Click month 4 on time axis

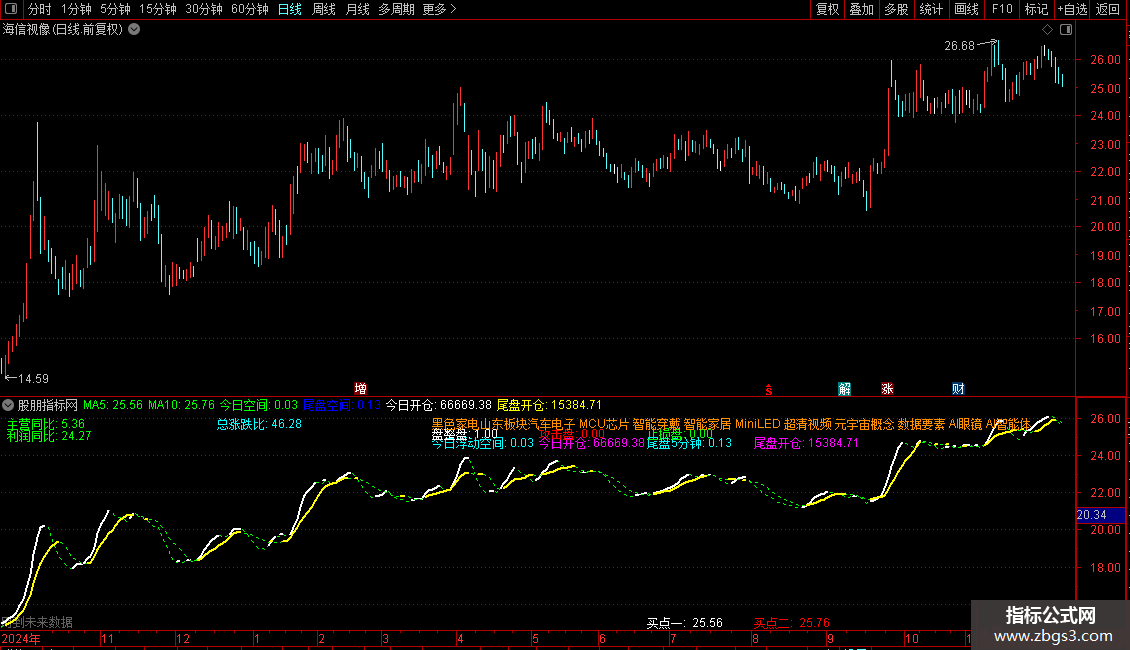click(460, 638)
